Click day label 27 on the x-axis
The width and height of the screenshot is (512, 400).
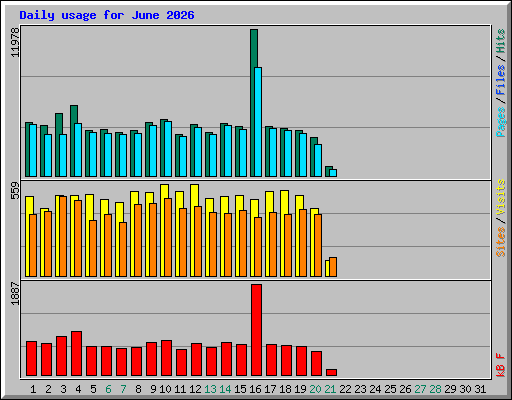[420, 389]
